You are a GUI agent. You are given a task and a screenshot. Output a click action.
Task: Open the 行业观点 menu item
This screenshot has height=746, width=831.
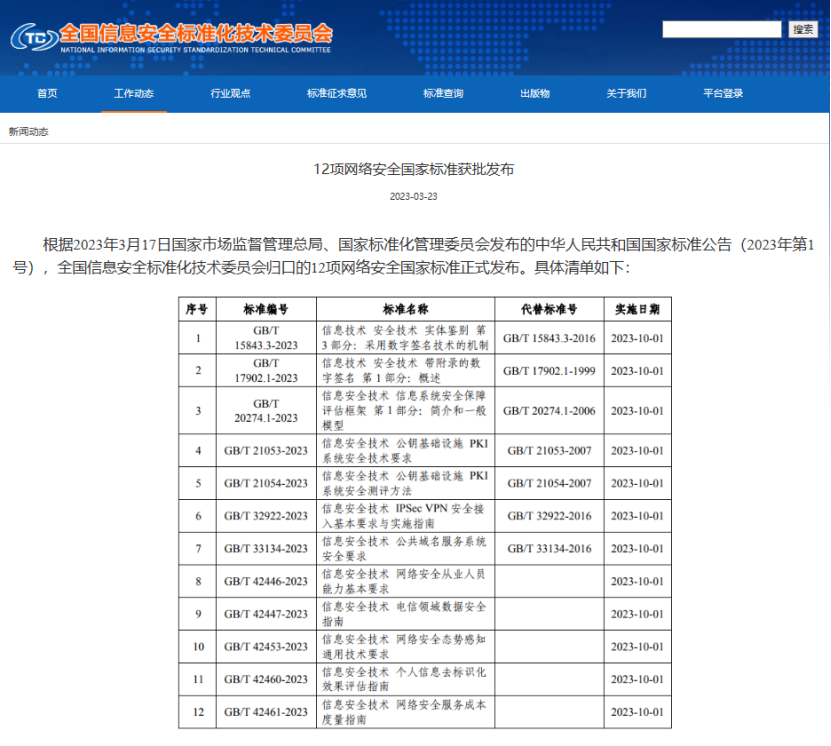click(230, 93)
